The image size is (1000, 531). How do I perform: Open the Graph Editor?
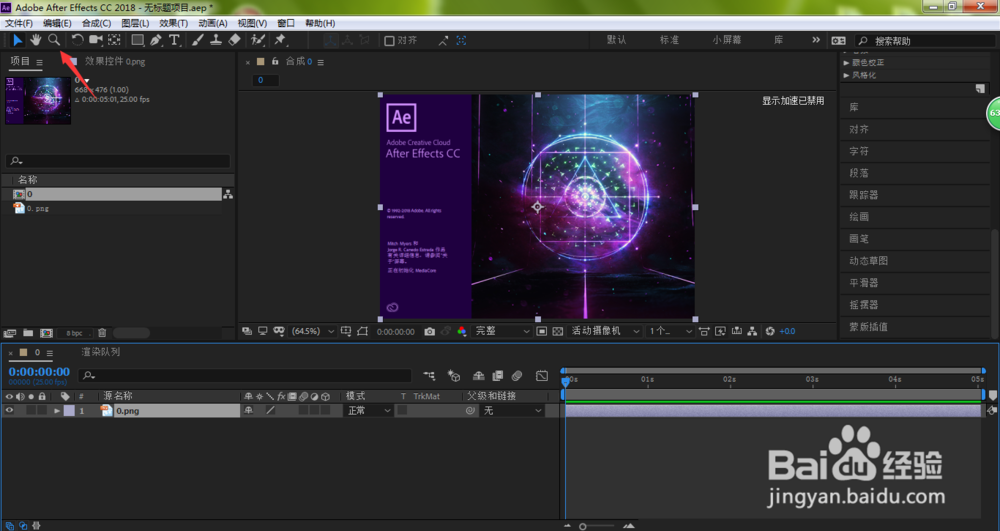pyautogui.click(x=541, y=375)
